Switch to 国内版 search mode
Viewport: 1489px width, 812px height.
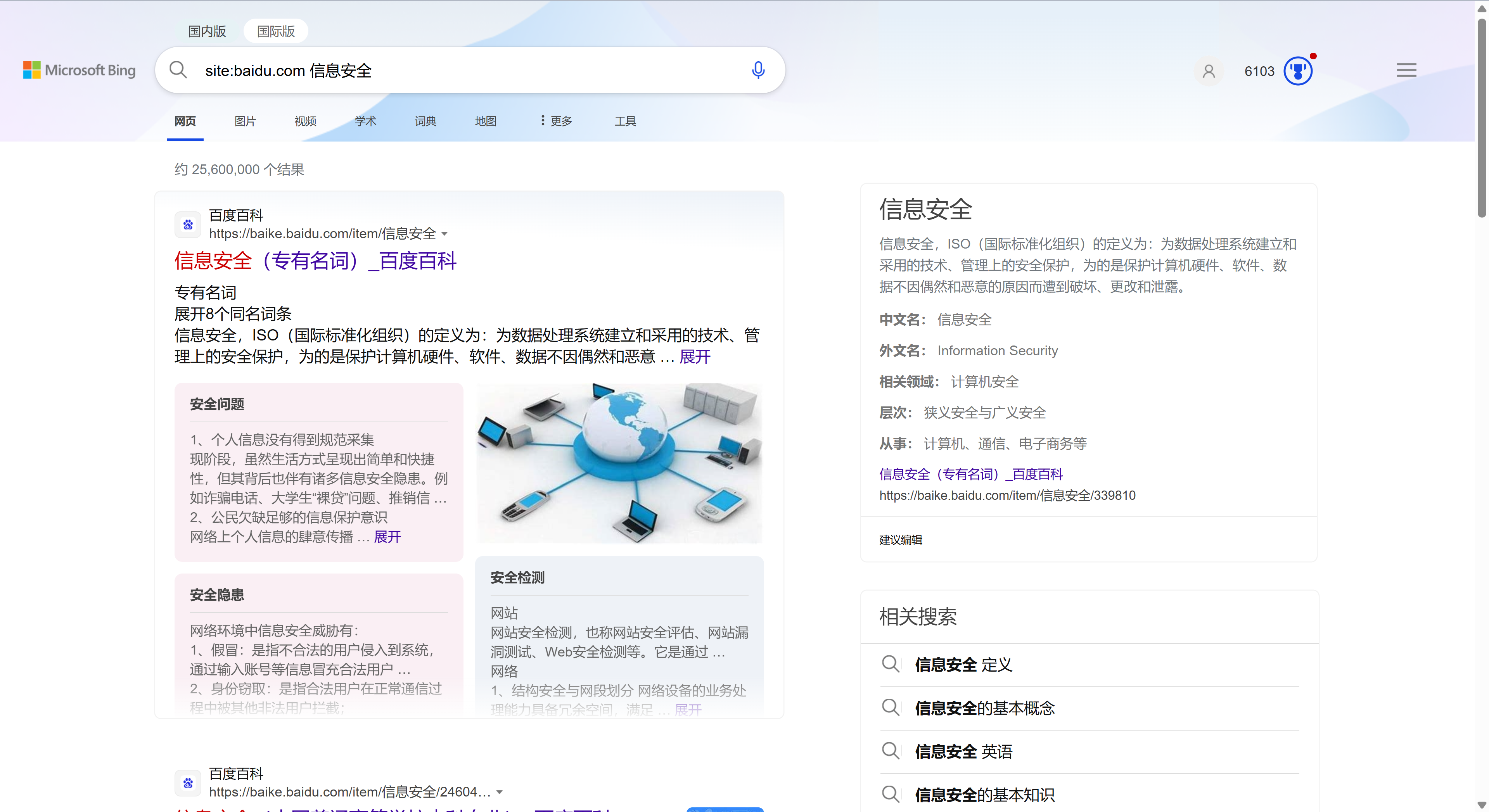point(207,31)
